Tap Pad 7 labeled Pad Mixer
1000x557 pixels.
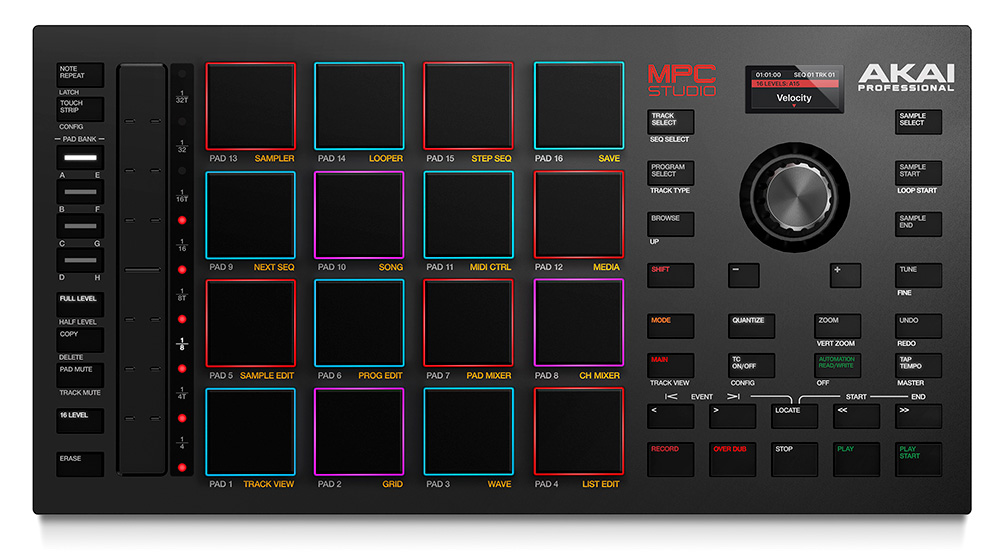[468, 323]
